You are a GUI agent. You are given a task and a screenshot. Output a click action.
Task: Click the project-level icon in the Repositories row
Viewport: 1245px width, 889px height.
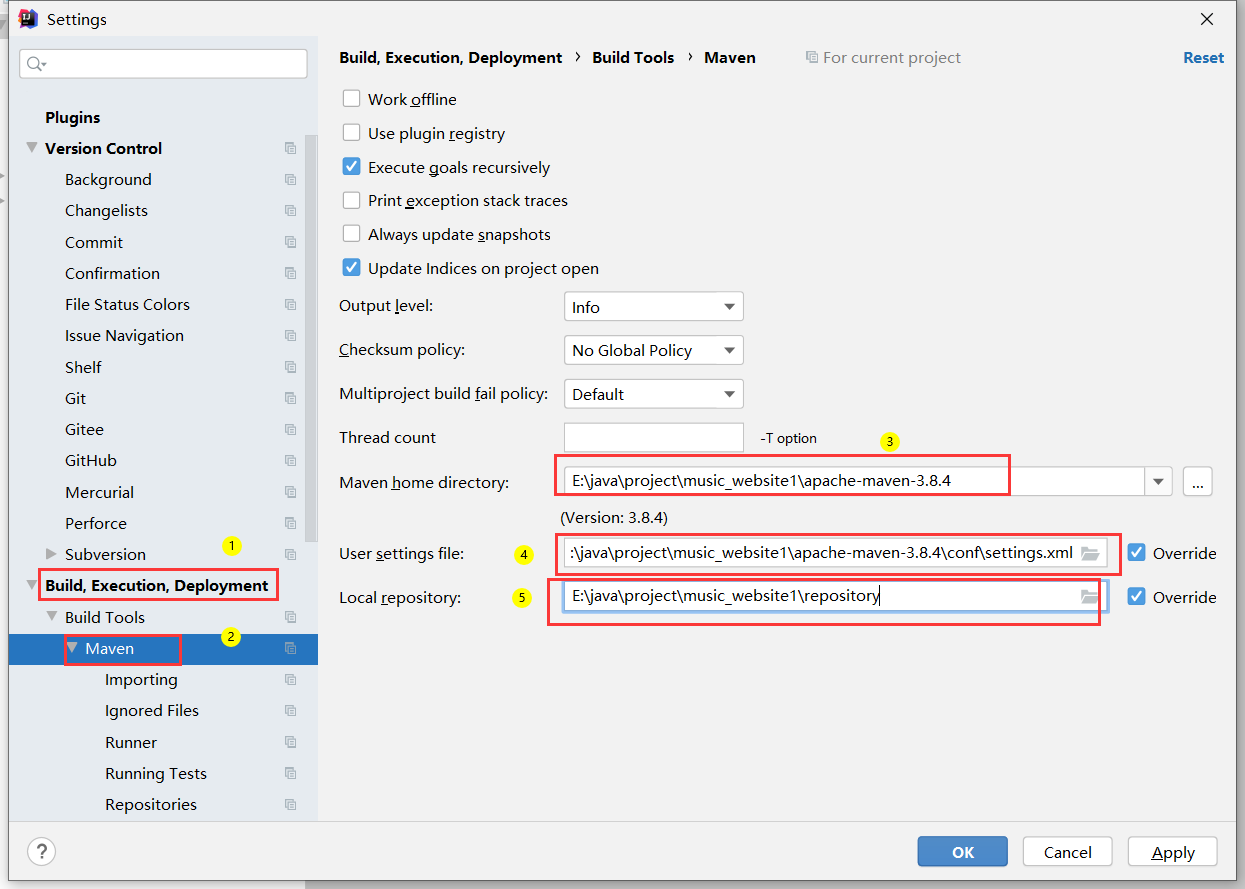point(290,805)
